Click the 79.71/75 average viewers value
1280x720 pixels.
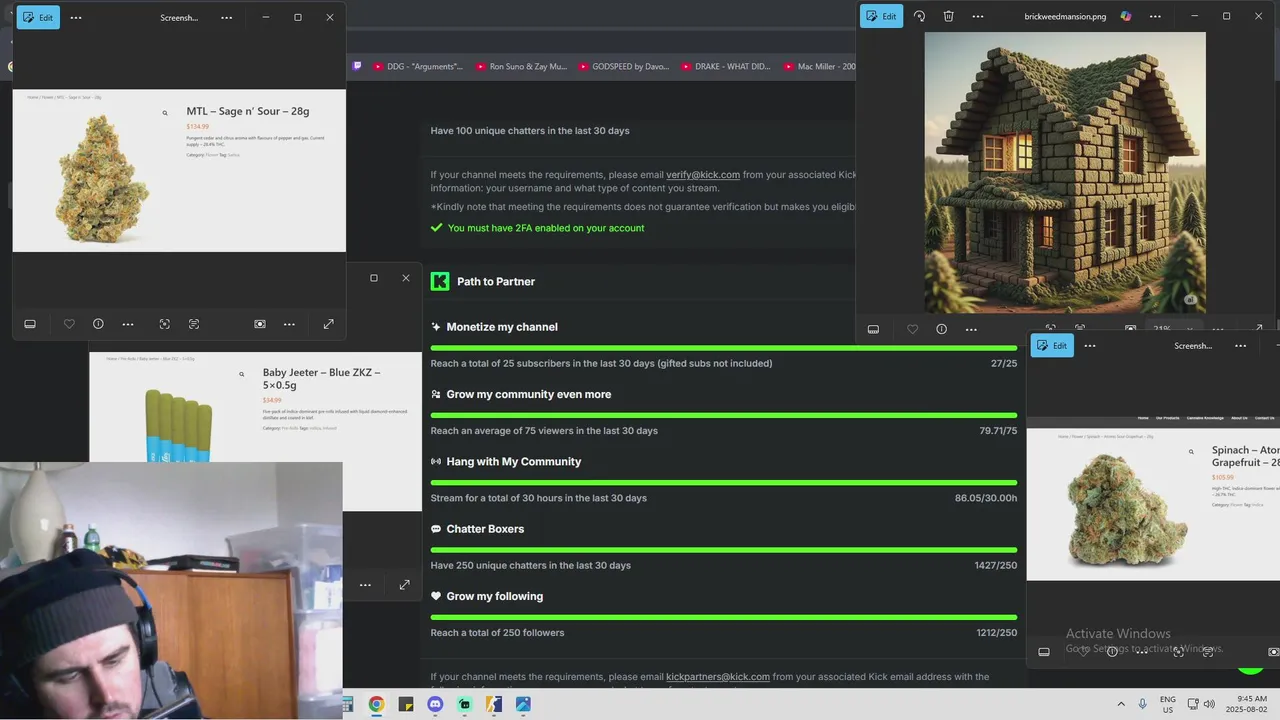[x=998, y=431]
